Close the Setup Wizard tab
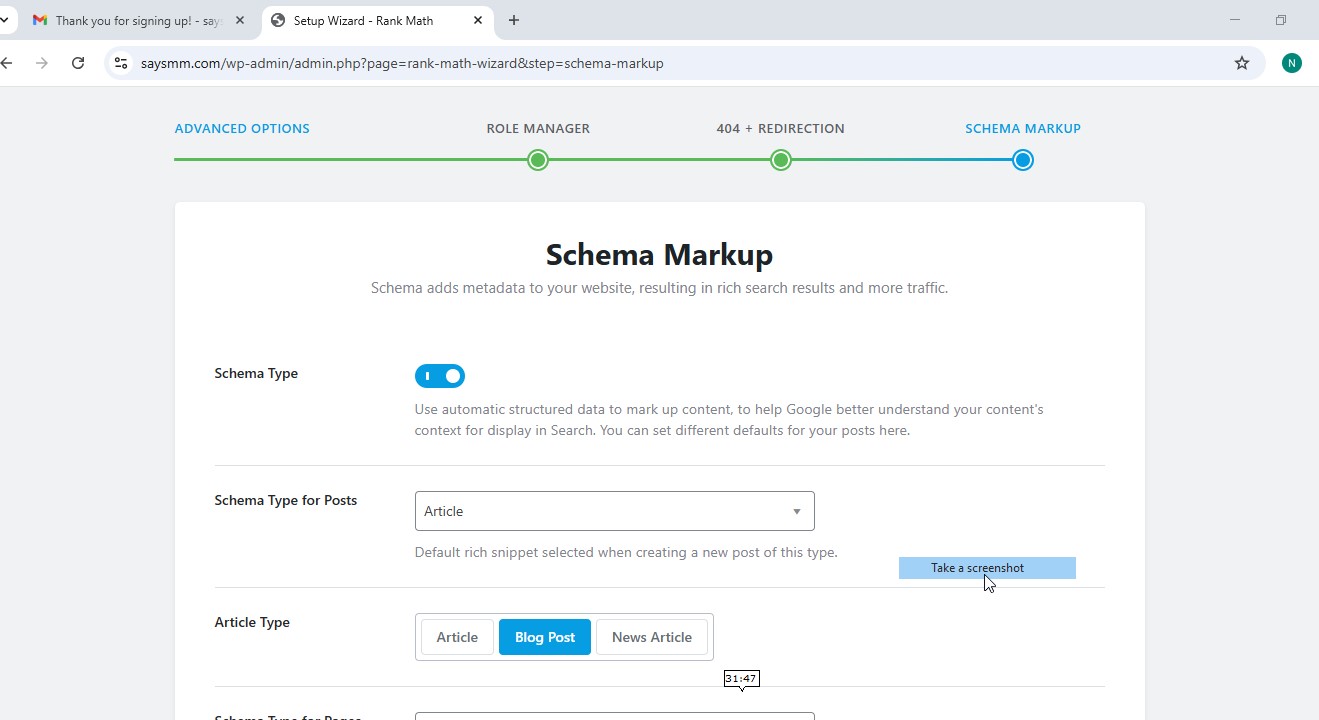 click(478, 20)
